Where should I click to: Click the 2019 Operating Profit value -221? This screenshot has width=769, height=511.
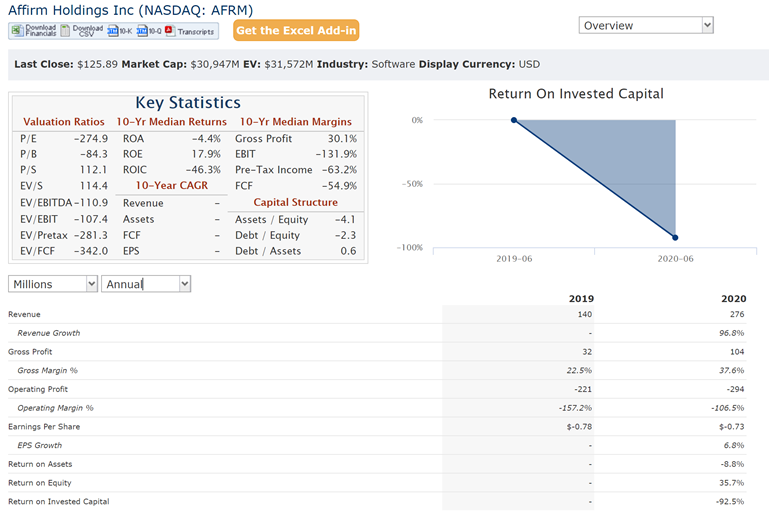[x=583, y=389]
